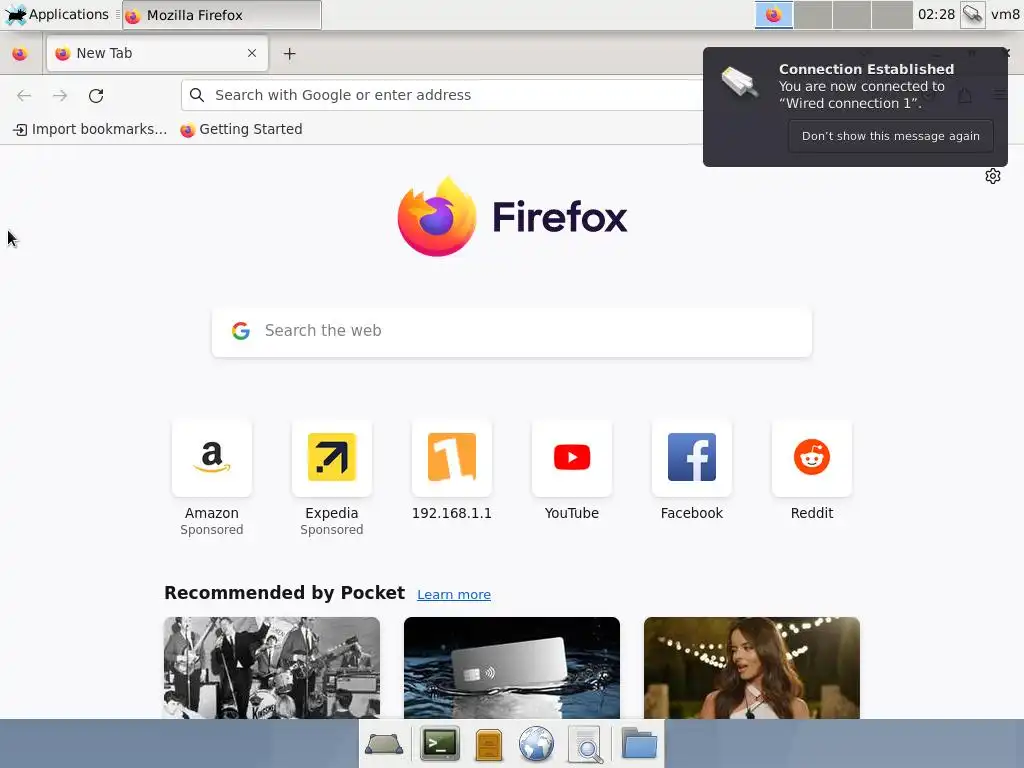
Task: Go forward using the forward arrow
Action: [60, 96]
